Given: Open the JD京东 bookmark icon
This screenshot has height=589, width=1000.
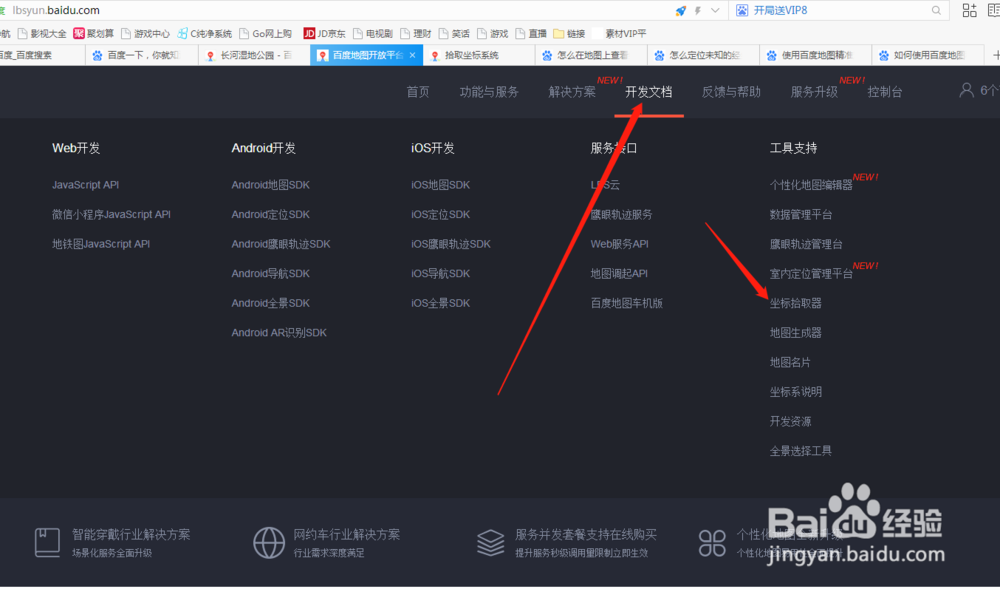Looking at the screenshot, I should (x=309, y=33).
